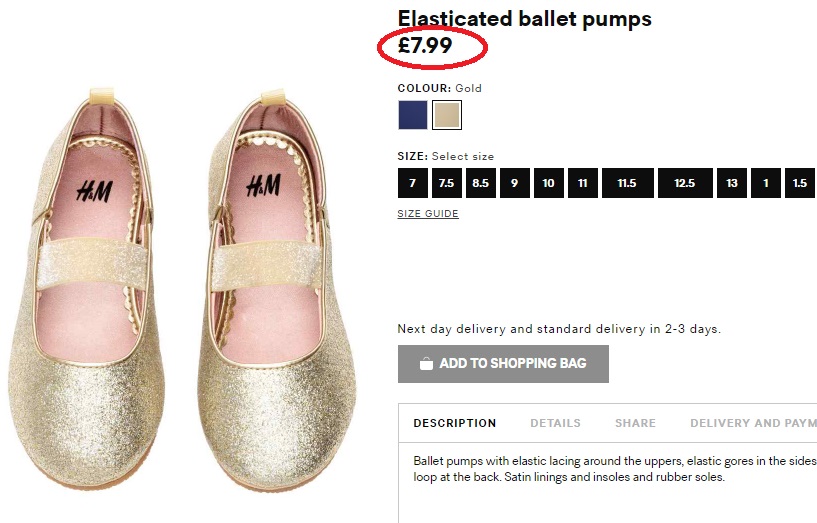The width and height of the screenshot is (817, 523).
Task: Choose size 7
Action: (412, 183)
